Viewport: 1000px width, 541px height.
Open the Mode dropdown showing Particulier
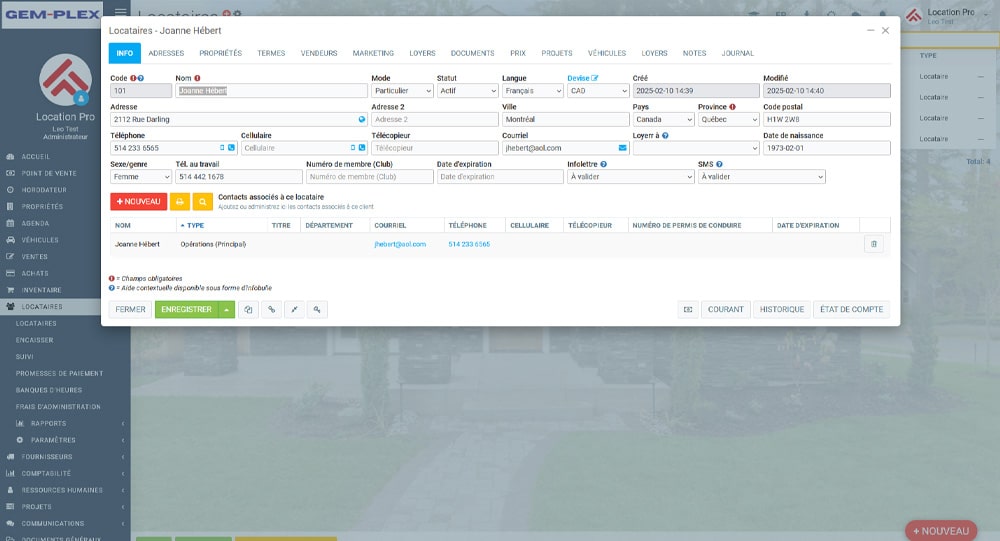[x=401, y=91]
